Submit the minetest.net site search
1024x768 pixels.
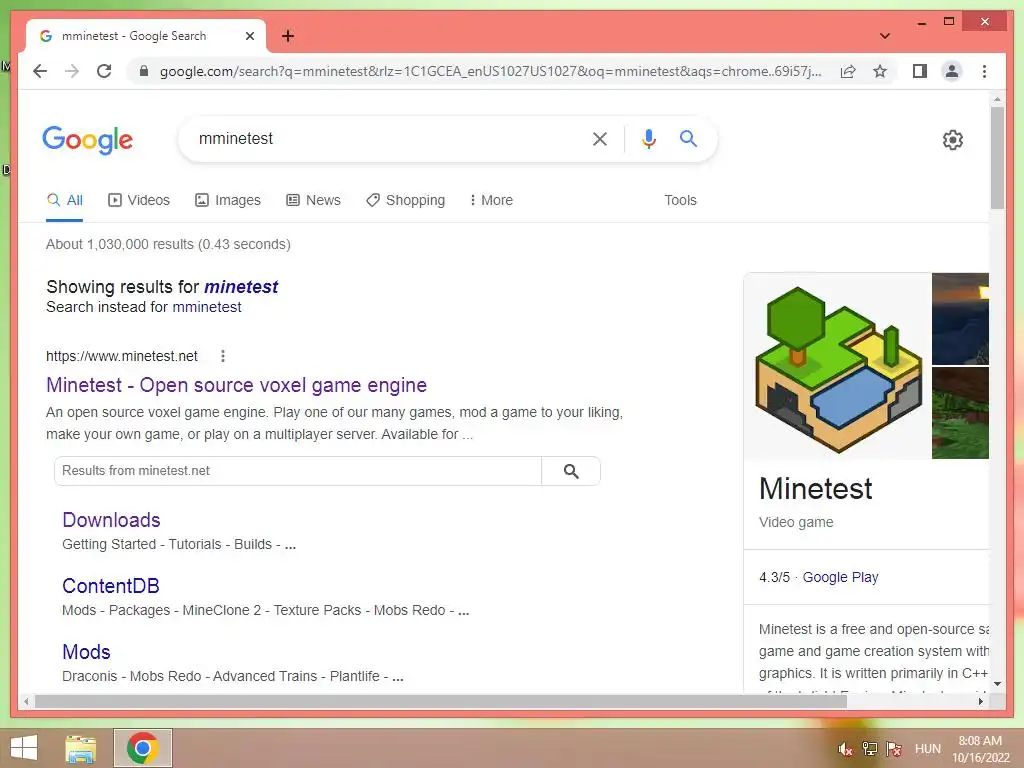pos(571,471)
